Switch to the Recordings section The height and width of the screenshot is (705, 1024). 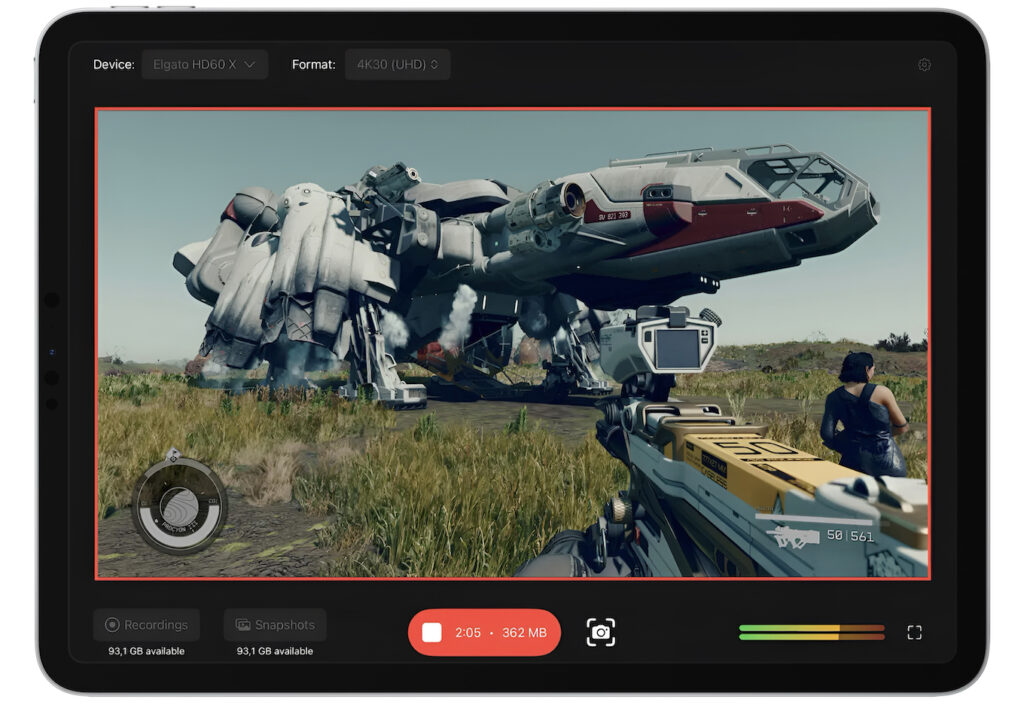pyautogui.click(x=146, y=624)
